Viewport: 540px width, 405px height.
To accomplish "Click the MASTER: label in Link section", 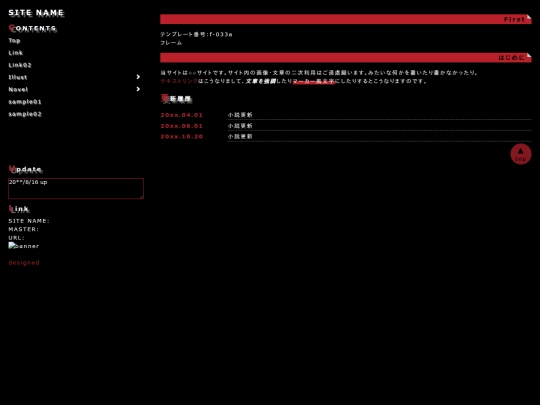I will click(x=23, y=229).
